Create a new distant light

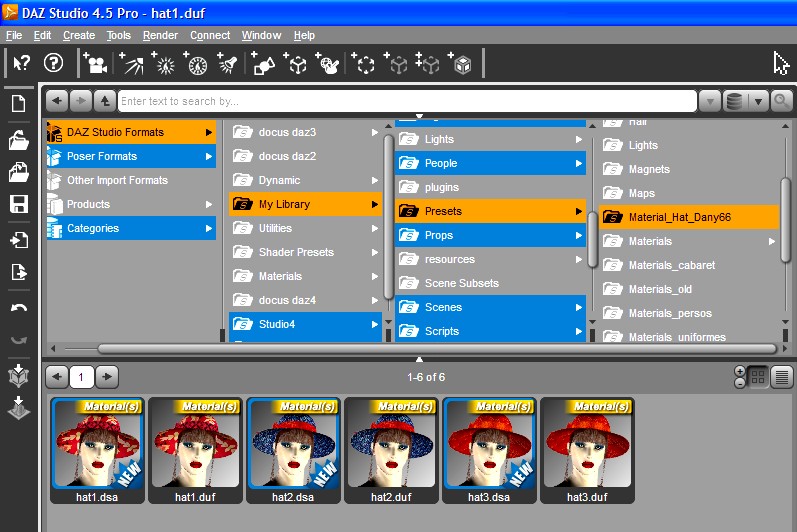pyautogui.click(x=131, y=64)
